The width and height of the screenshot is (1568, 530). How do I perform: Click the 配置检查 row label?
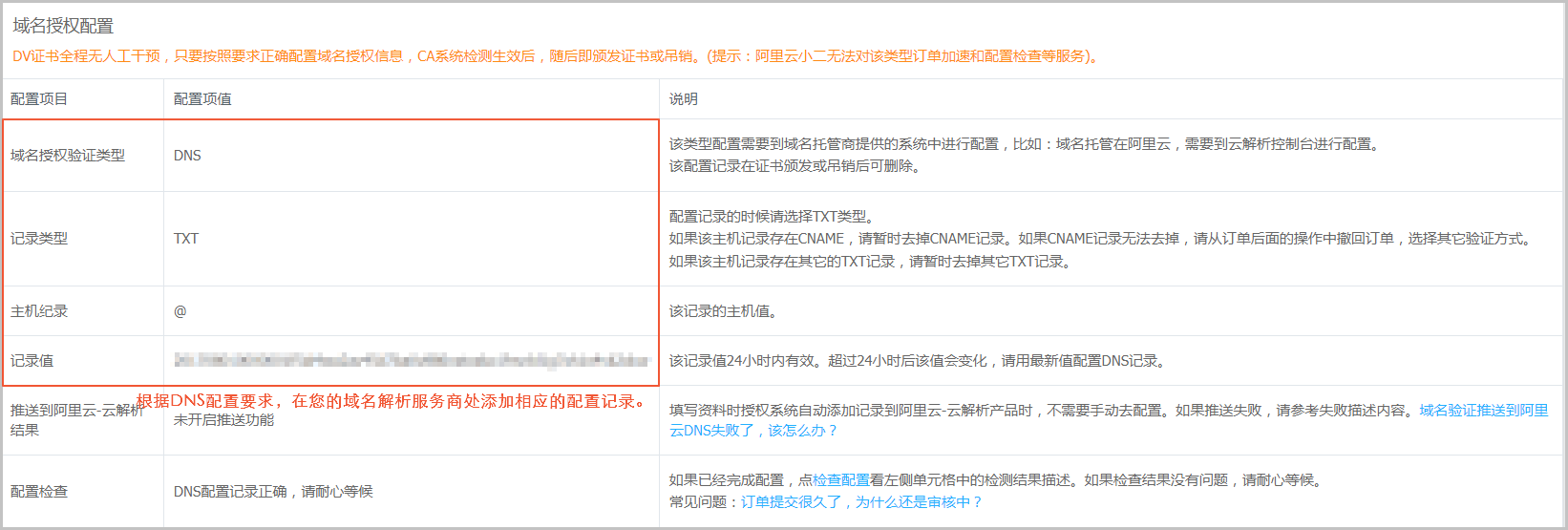(39, 492)
